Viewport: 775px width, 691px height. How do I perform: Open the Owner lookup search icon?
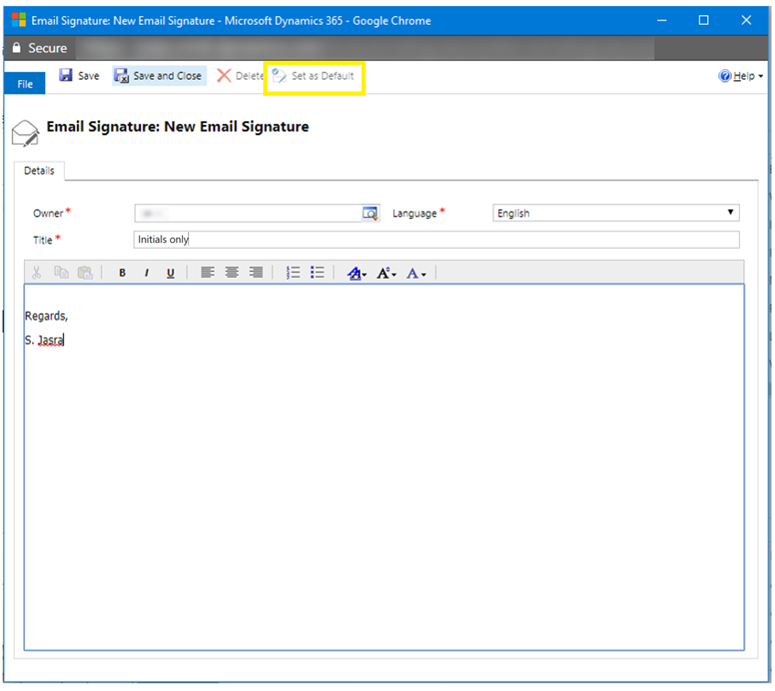click(370, 213)
